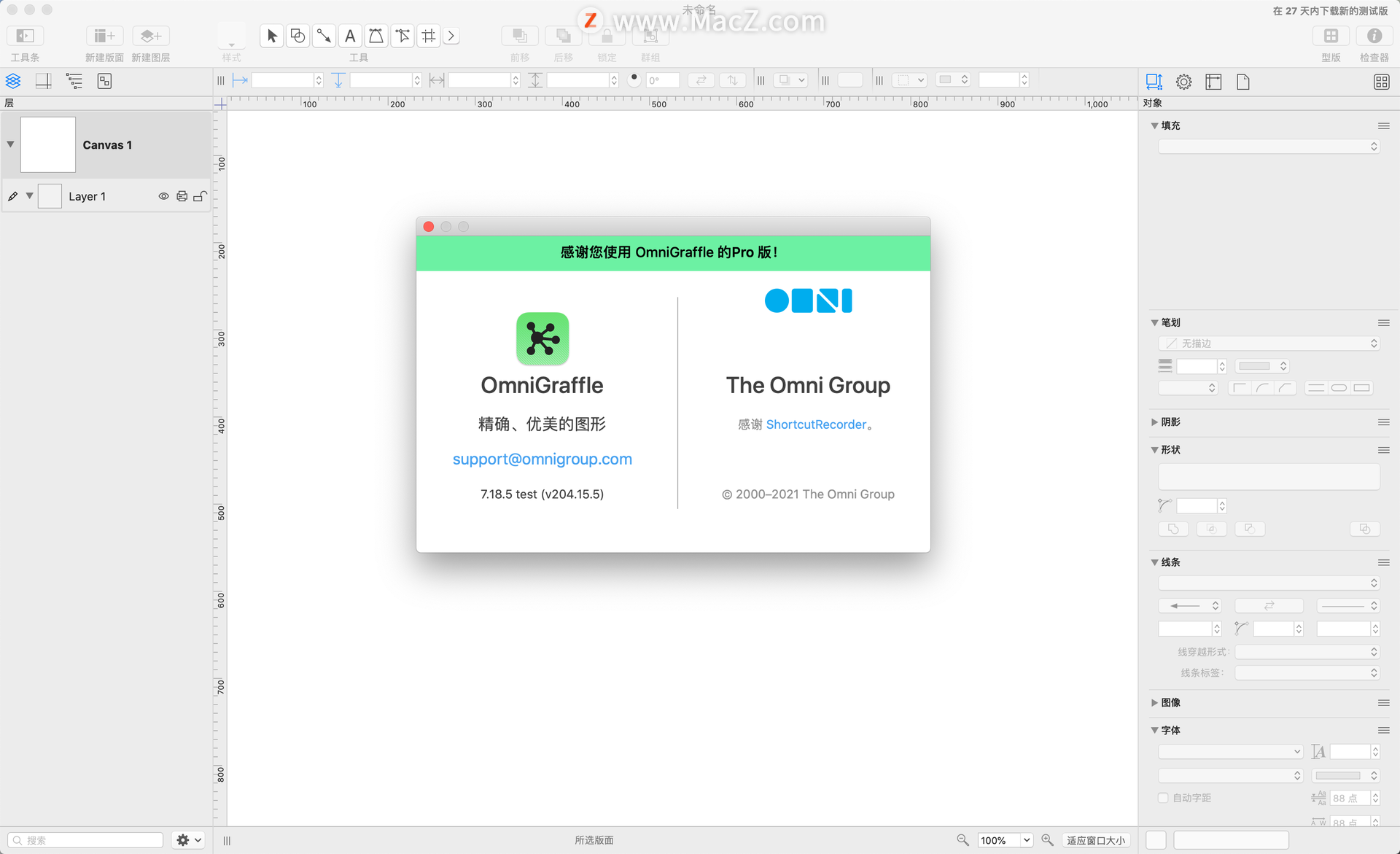Open the ShortcutRecorder link
The image size is (1400, 854).
(816, 424)
